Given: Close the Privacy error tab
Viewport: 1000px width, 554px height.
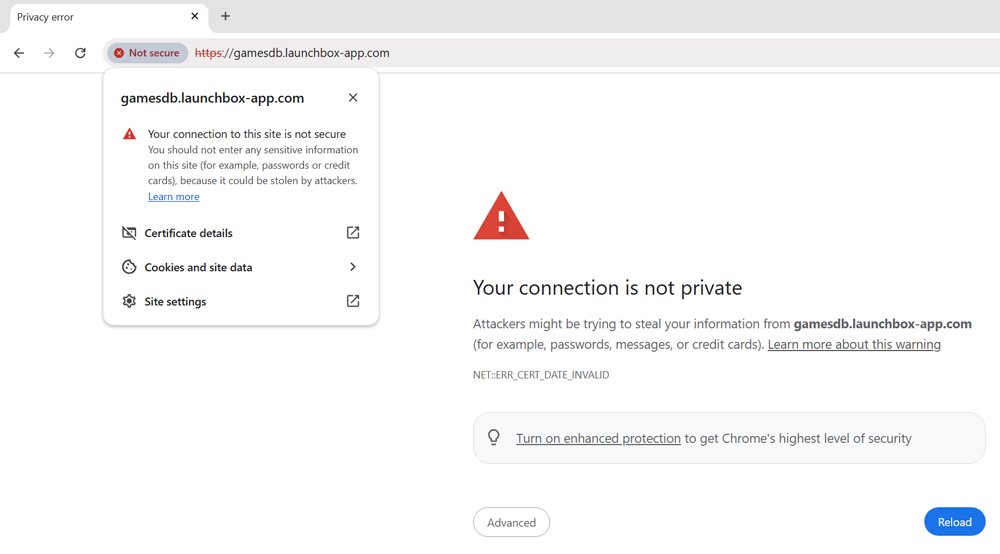Looking at the screenshot, I should pos(195,16).
